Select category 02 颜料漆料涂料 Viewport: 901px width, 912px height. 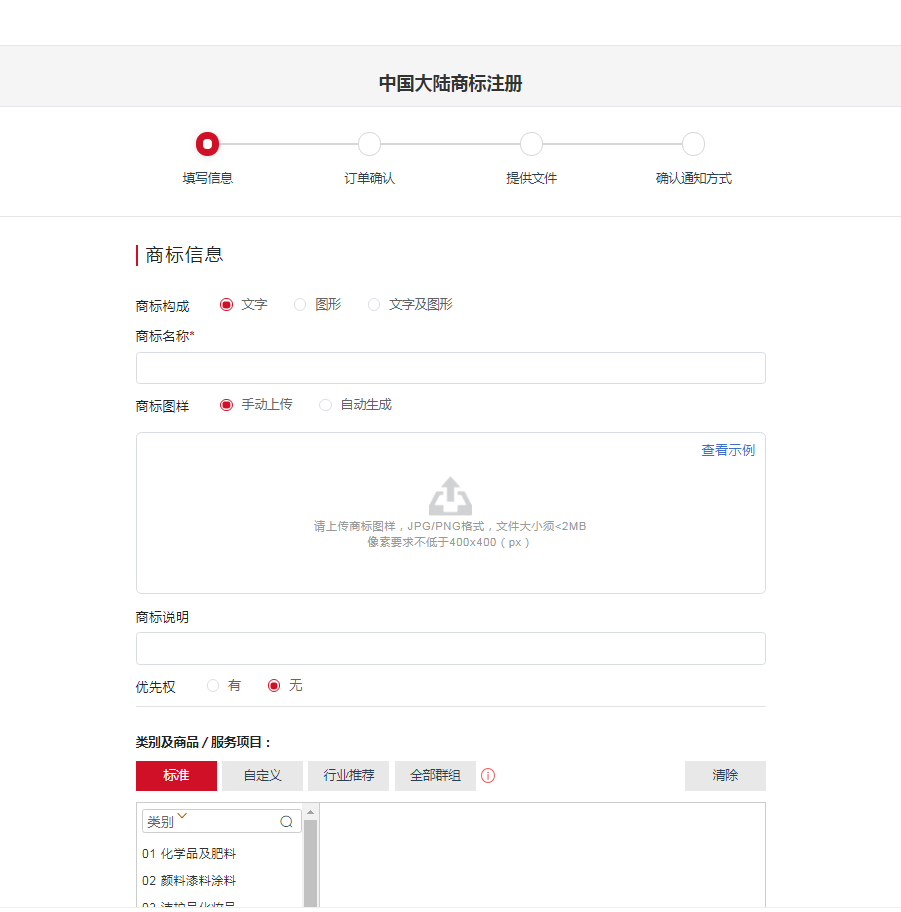pyautogui.click(x=189, y=881)
